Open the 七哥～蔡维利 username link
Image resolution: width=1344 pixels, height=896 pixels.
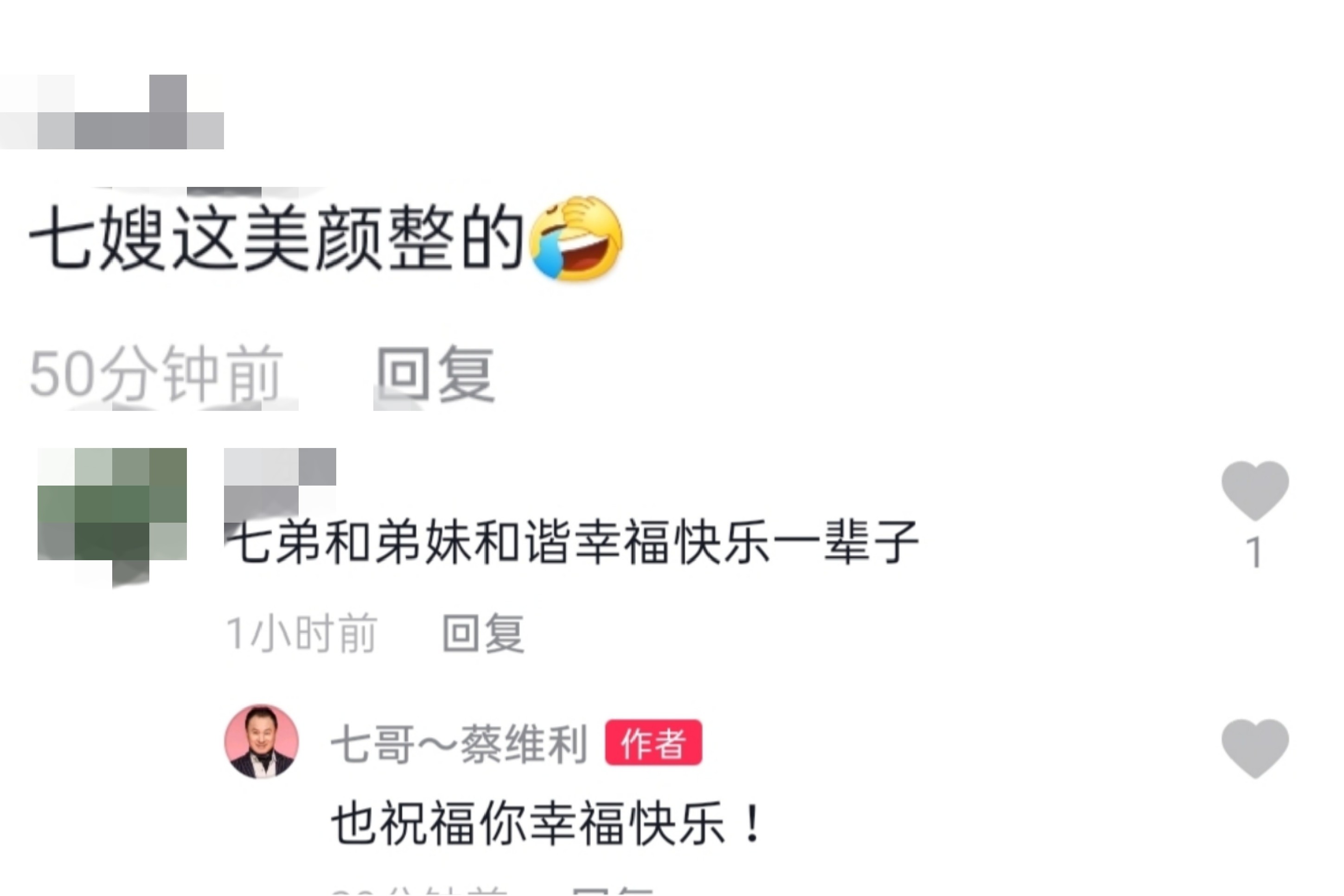click(459, 743)
